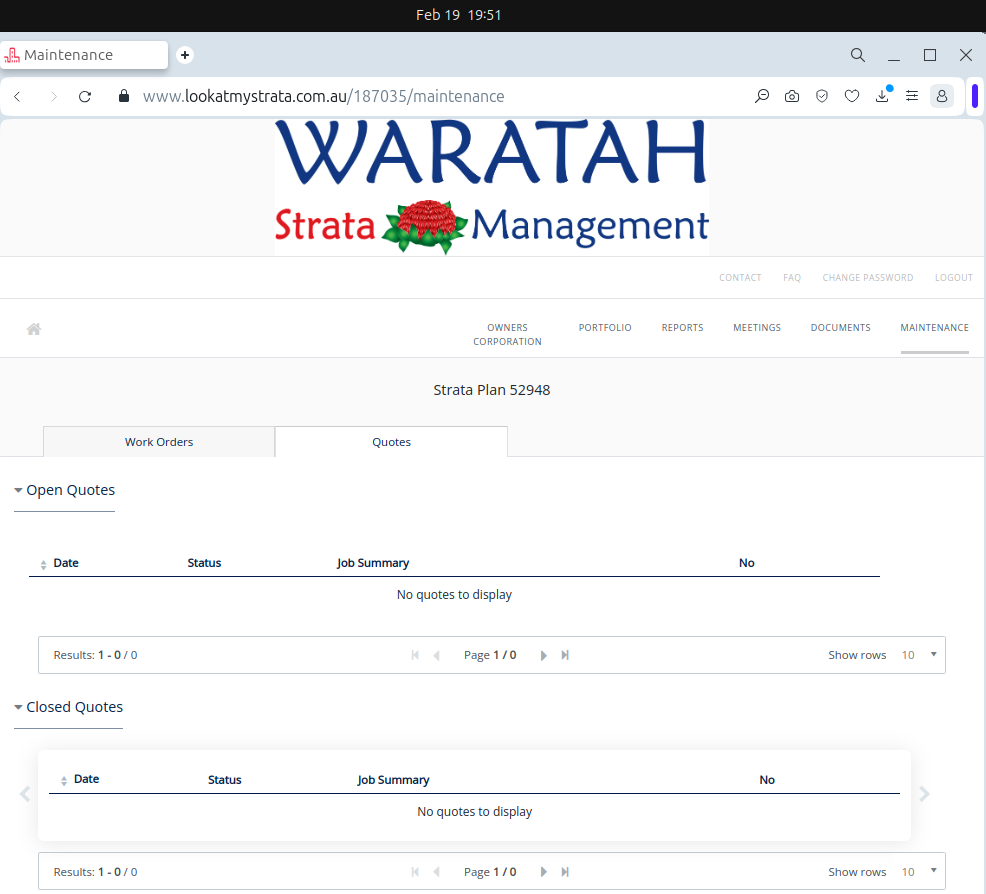Screen dimensions: 986x894
Task: Click the left arrow beside Closed Quotes table
Action: 25,794
